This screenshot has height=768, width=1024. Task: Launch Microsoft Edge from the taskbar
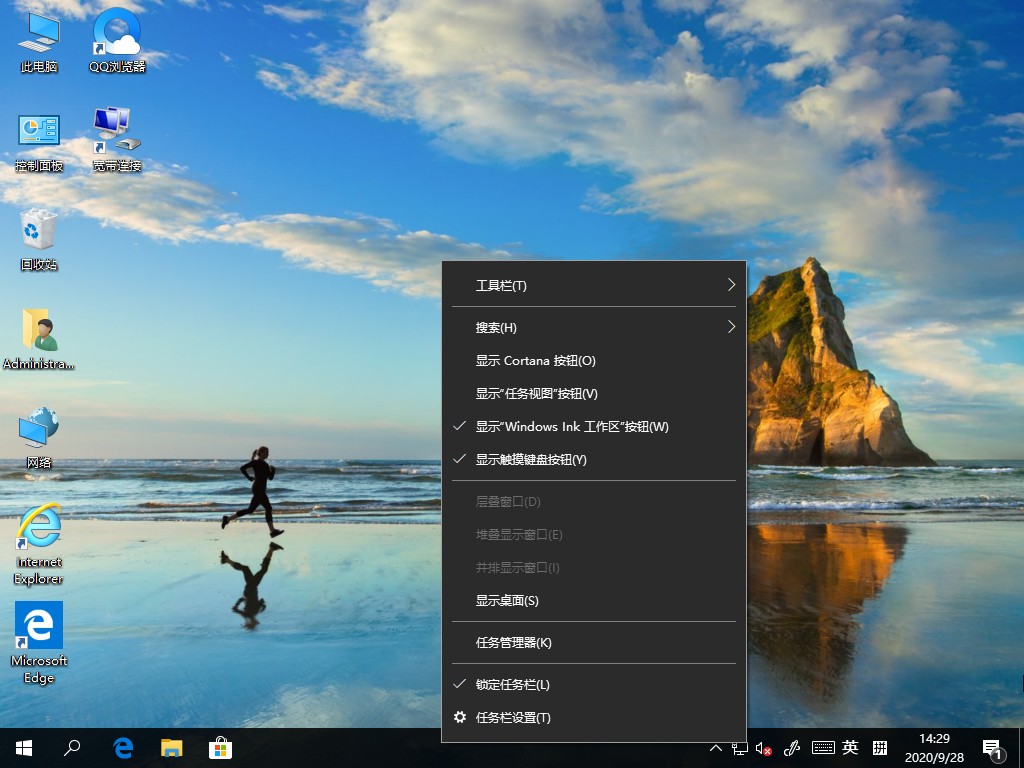click(122, 747)
